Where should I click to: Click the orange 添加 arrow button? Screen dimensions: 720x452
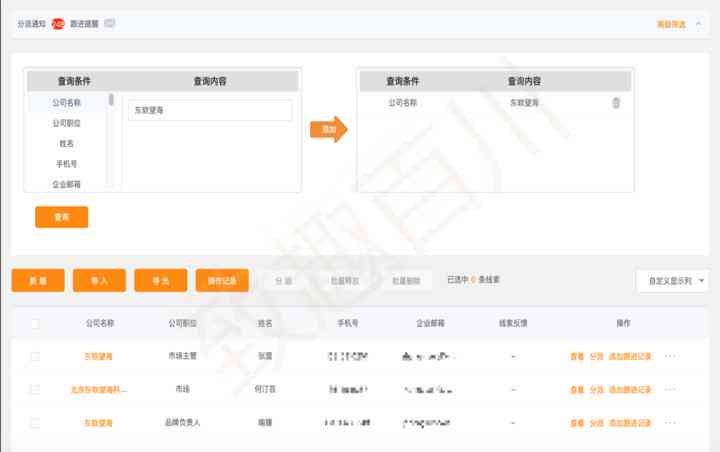click(329, 130)
